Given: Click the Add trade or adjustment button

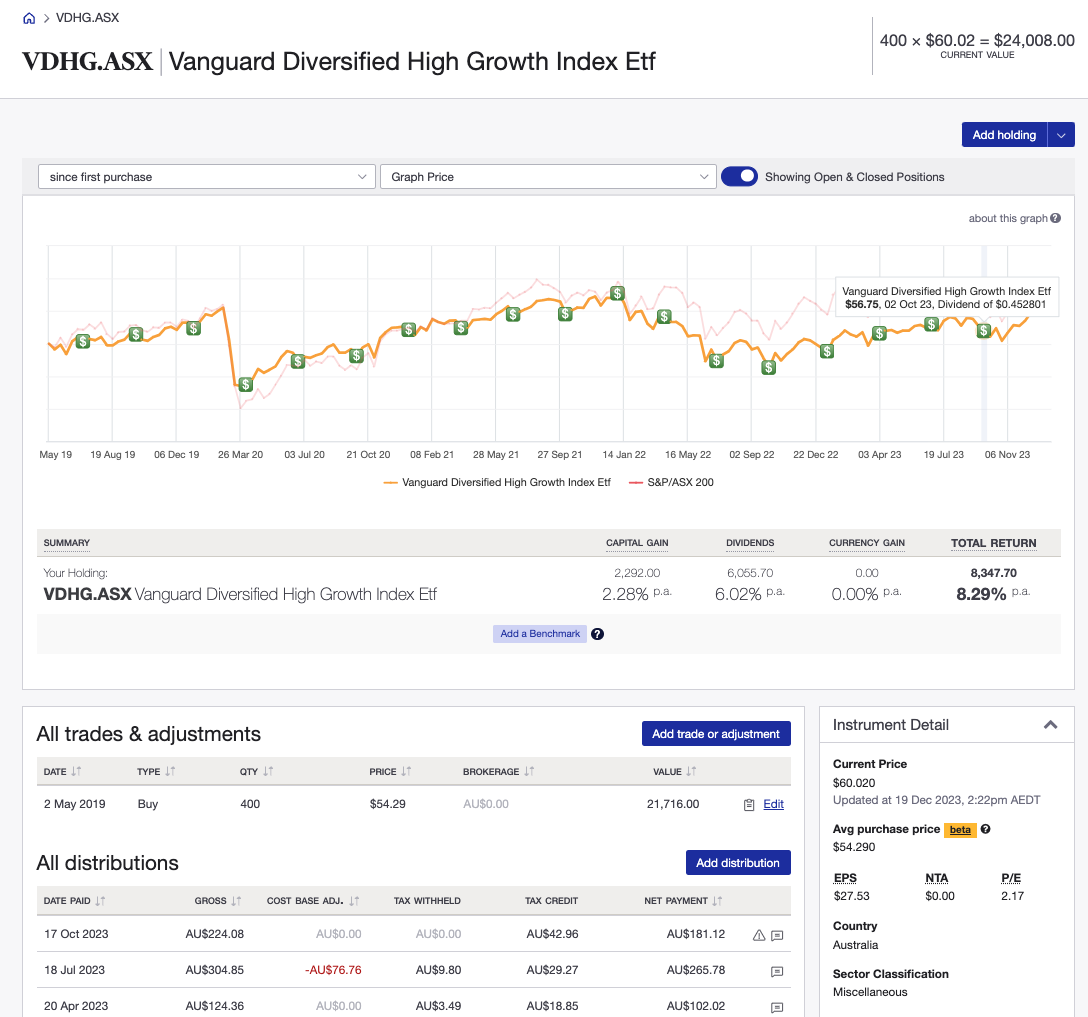Looking at the screenshot, I should tap(716, 733).
